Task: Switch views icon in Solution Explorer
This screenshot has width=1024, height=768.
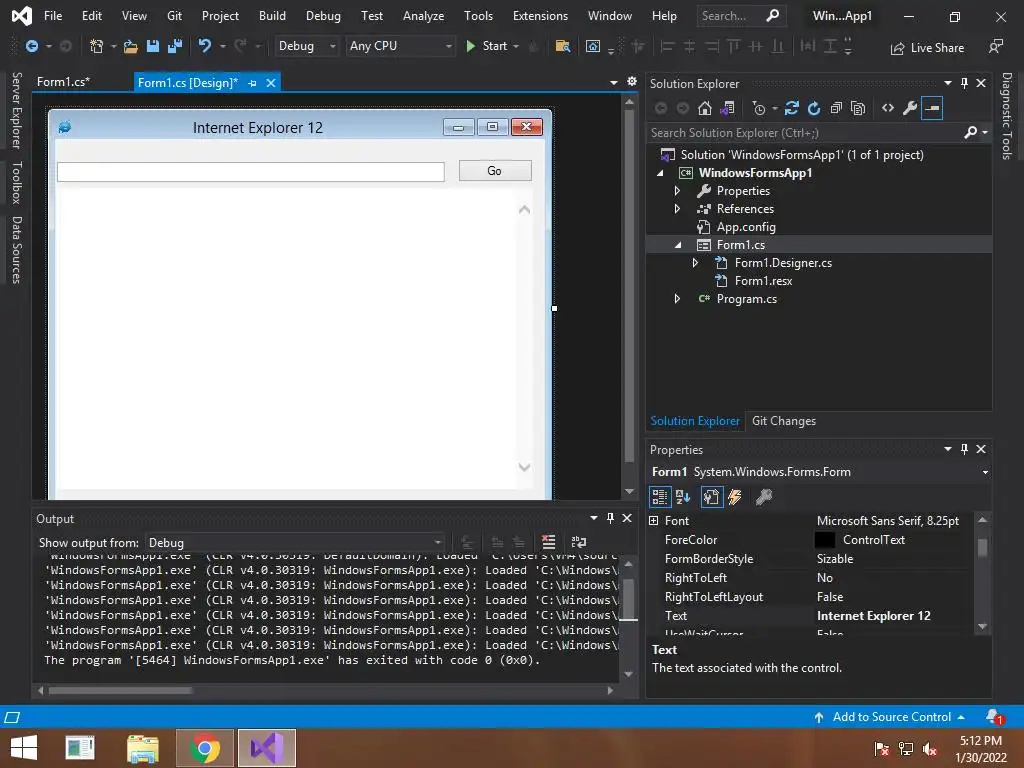Action: pos(727,108)
